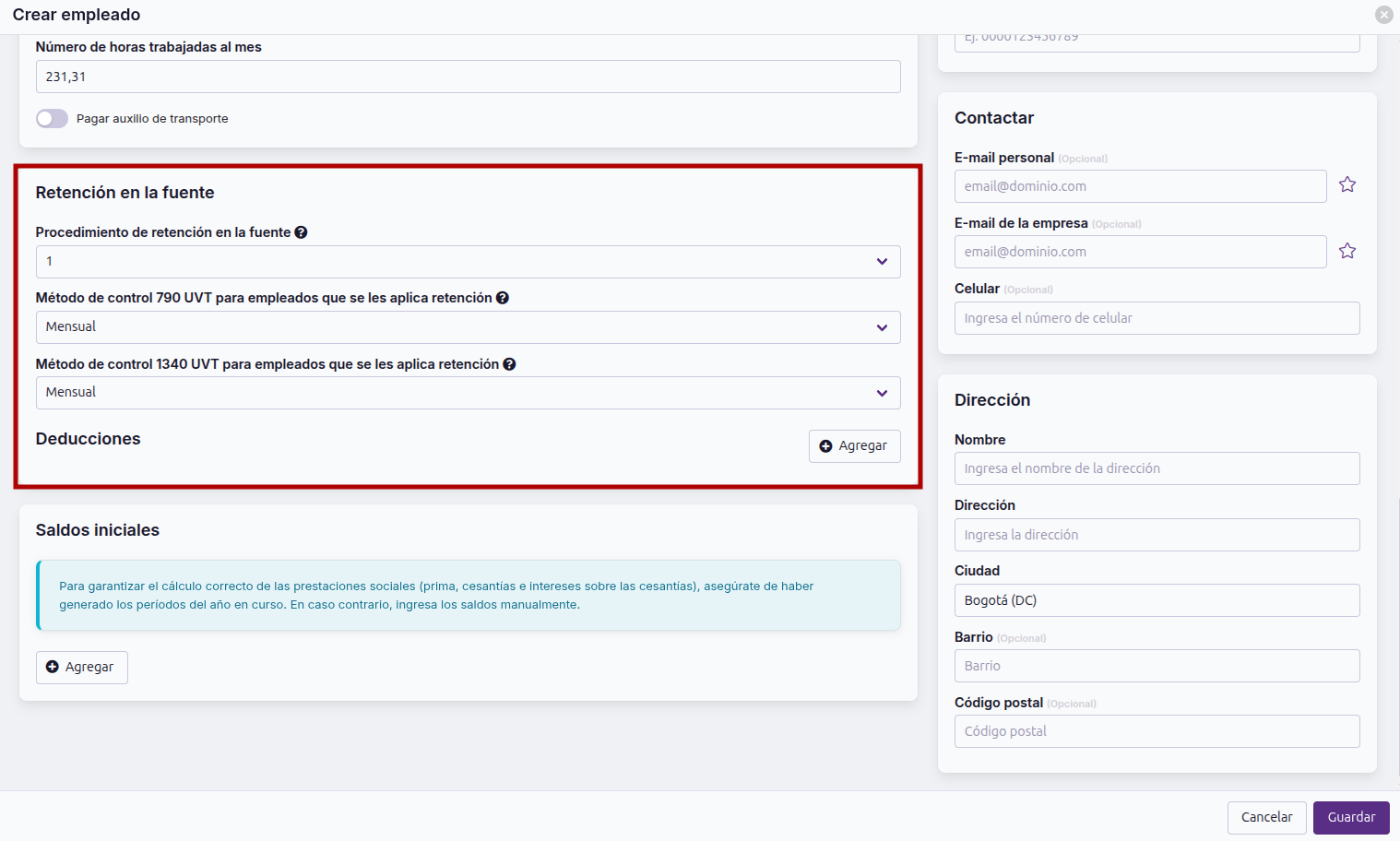
Task: Click the E-mail de la empresa field
Action: click(1140, 252)
